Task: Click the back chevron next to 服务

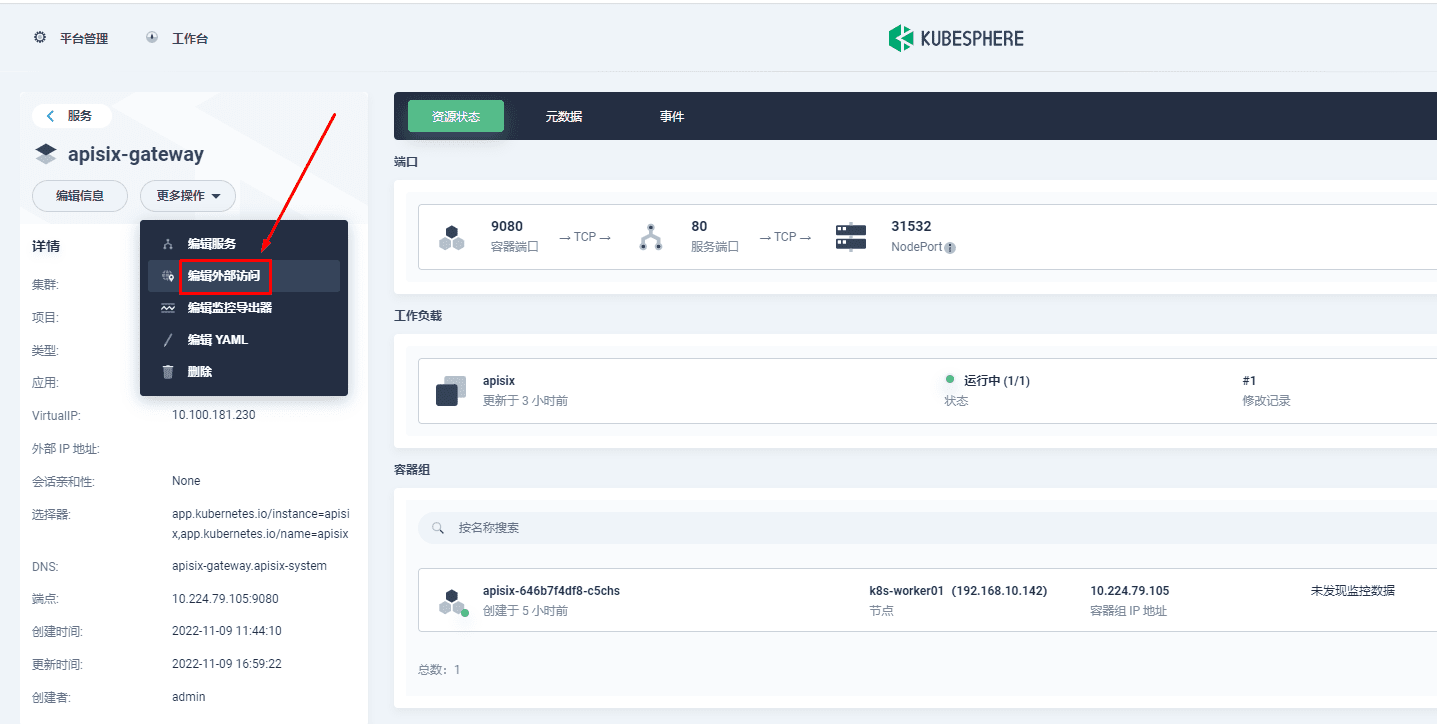Action: coord(51,116)
